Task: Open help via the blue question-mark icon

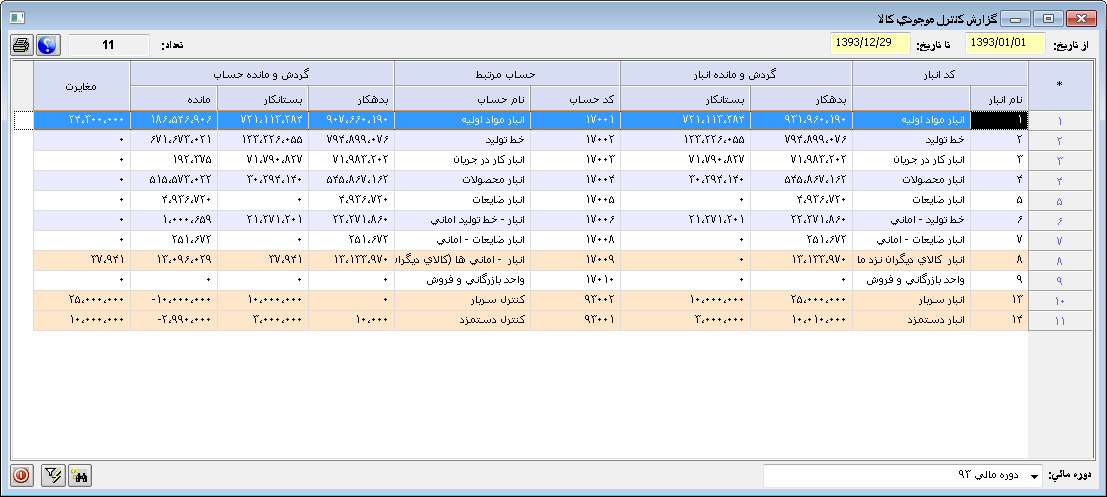Action: (x=47, y=45)
